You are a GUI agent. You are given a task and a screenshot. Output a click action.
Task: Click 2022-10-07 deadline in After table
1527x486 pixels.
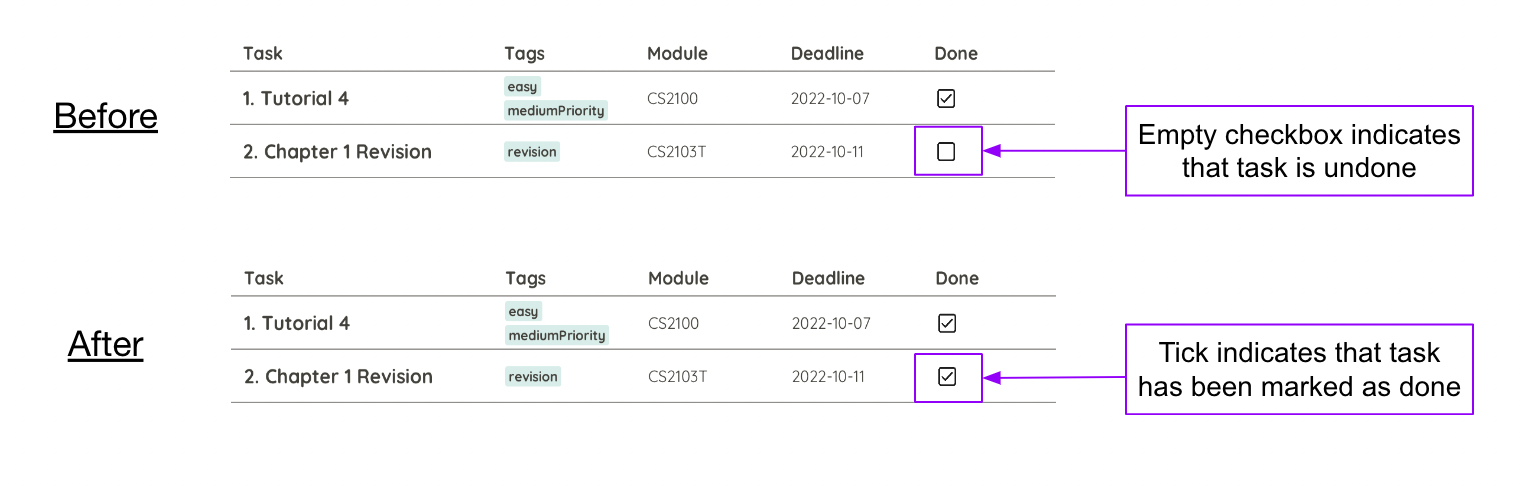[x=831, y=324]
